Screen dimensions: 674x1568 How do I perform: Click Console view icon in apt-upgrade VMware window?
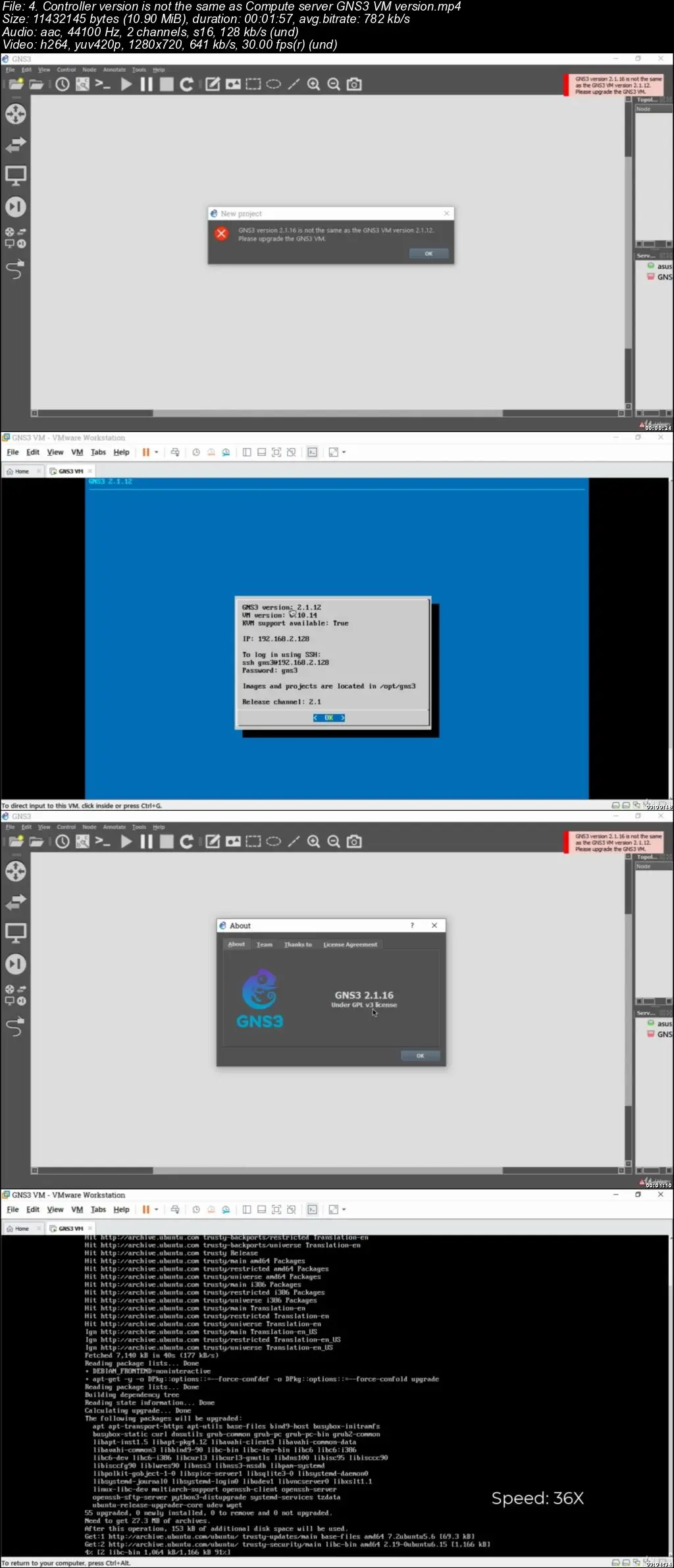[313, 1210]
